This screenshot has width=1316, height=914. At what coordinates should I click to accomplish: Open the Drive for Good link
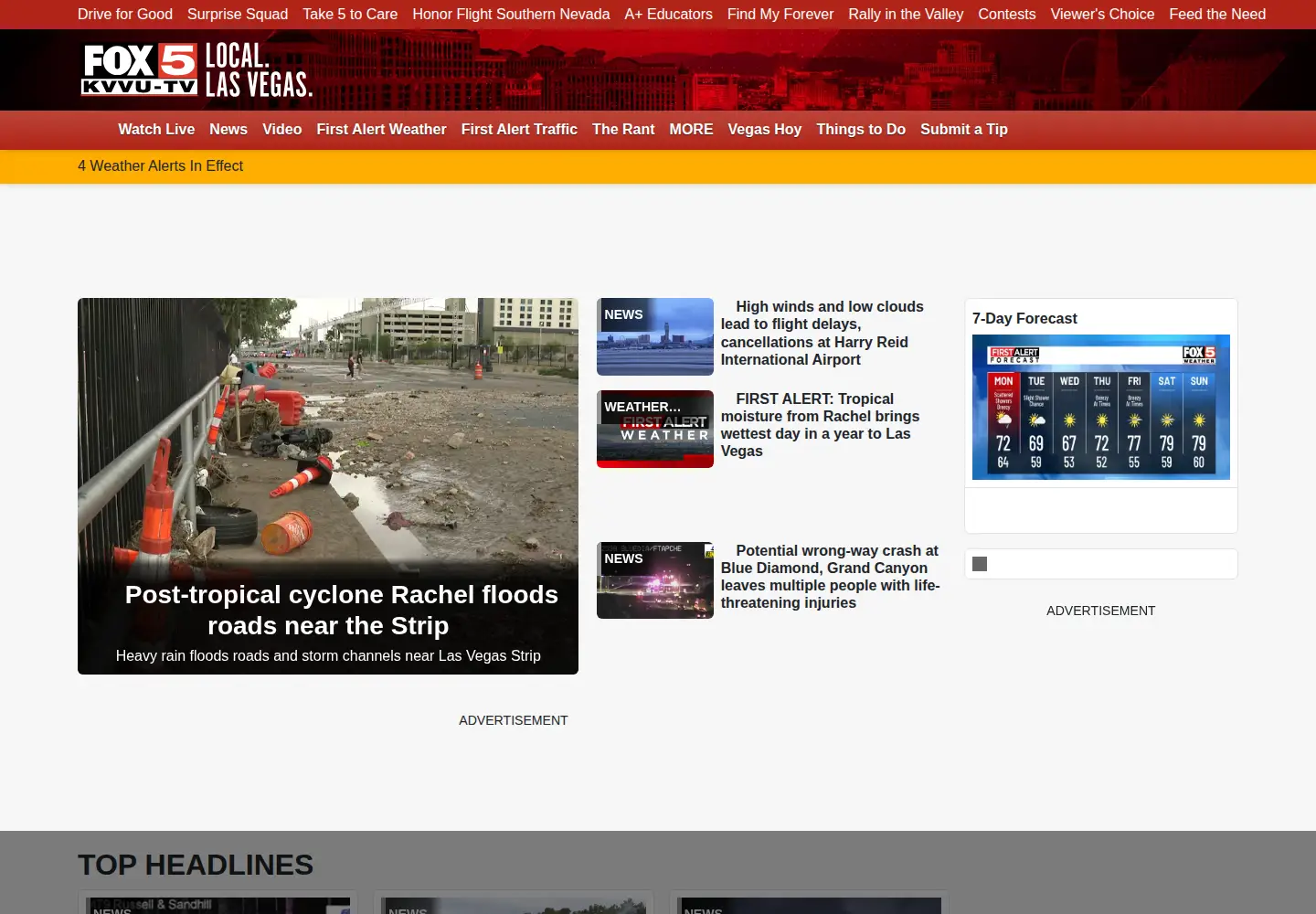(x=125, y=15)
